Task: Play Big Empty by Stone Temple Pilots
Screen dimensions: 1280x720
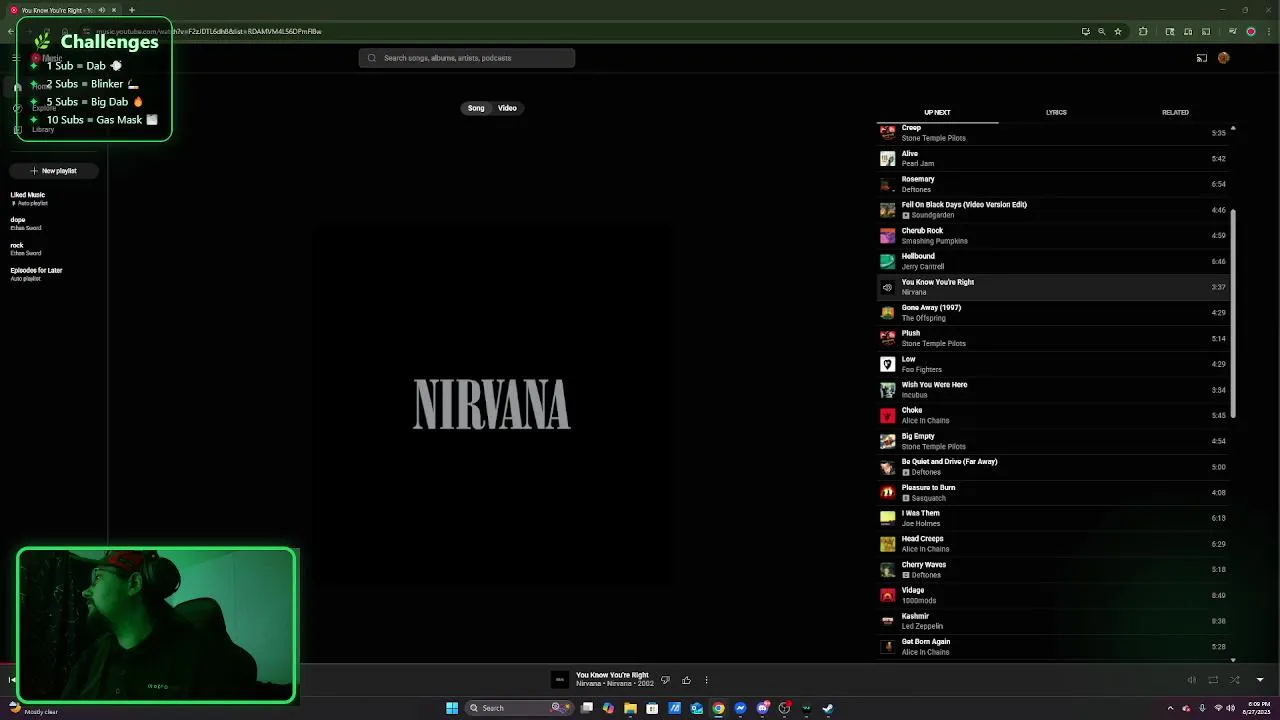Action: 1055,441
